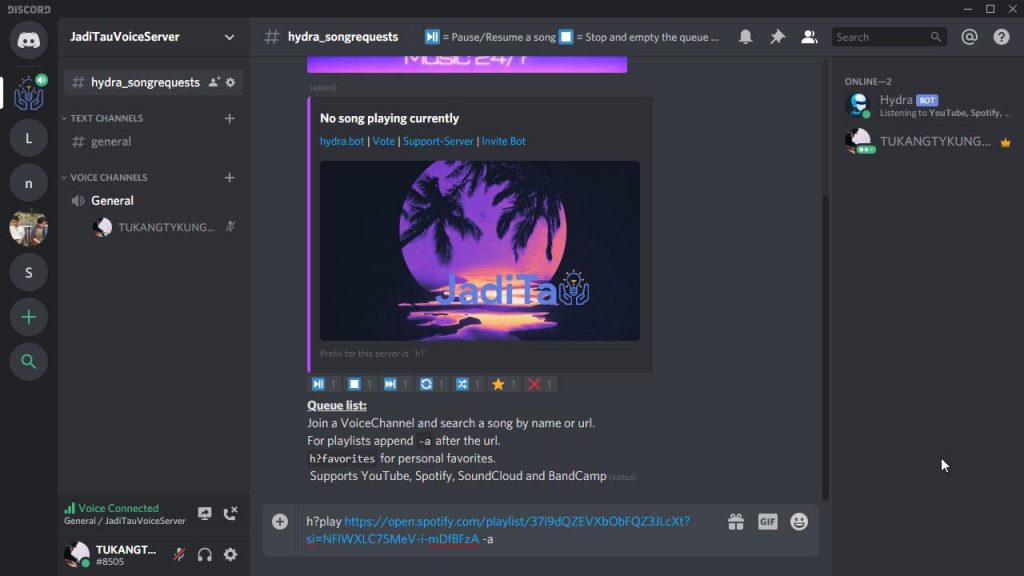Open the GIF picker
The height and width of the screenshot is (576, 1024).
click(x=767, y=522)
